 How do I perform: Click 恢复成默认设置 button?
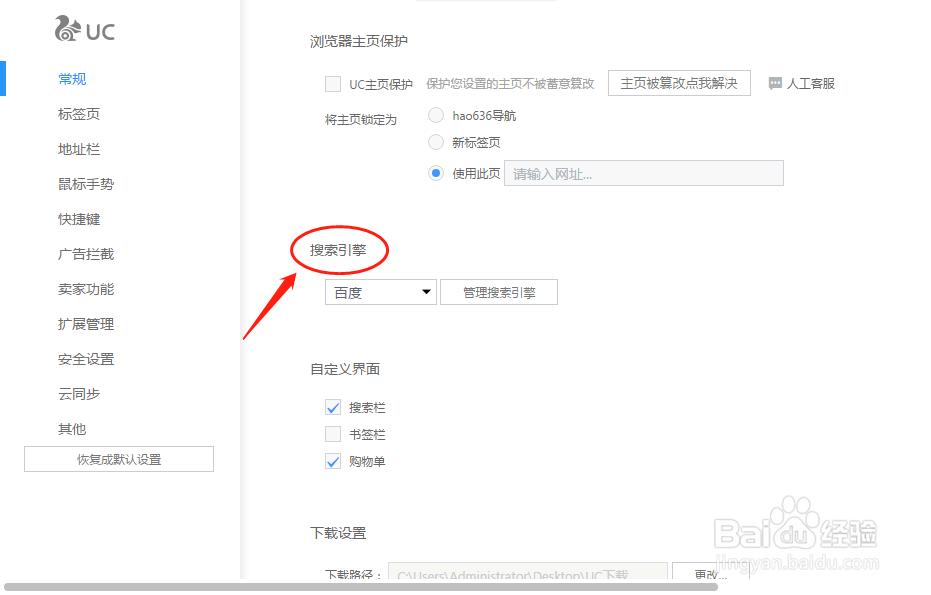[x=118, y=458]
